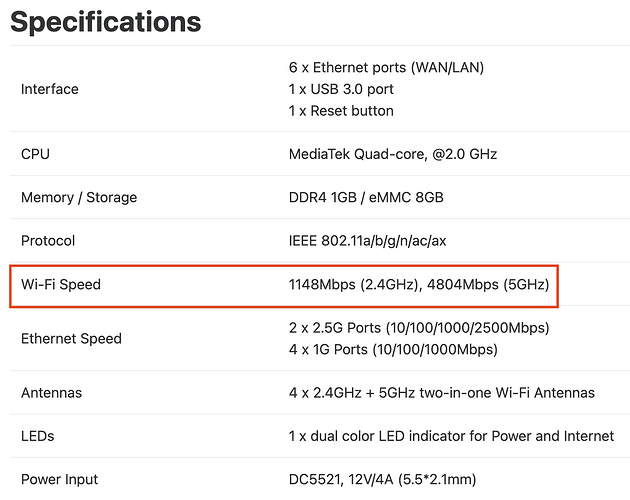Click the 2 x 2.5G Ports line

[x=419, y=328]
